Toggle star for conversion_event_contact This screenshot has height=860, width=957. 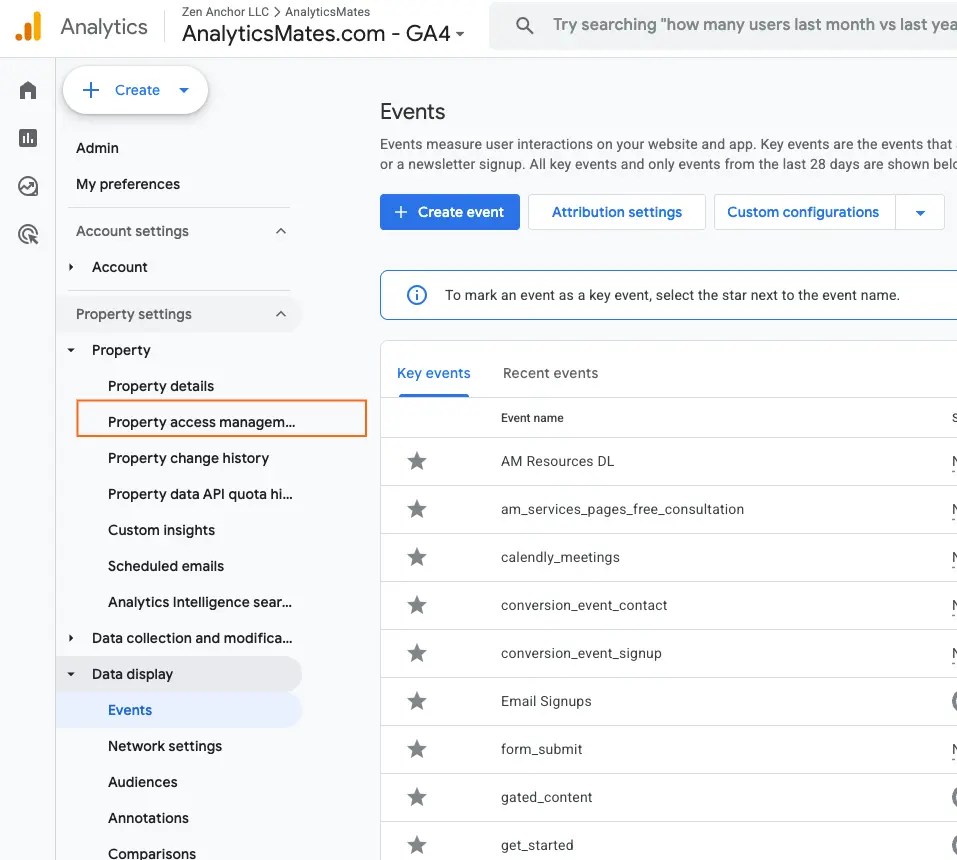[417, 605]
